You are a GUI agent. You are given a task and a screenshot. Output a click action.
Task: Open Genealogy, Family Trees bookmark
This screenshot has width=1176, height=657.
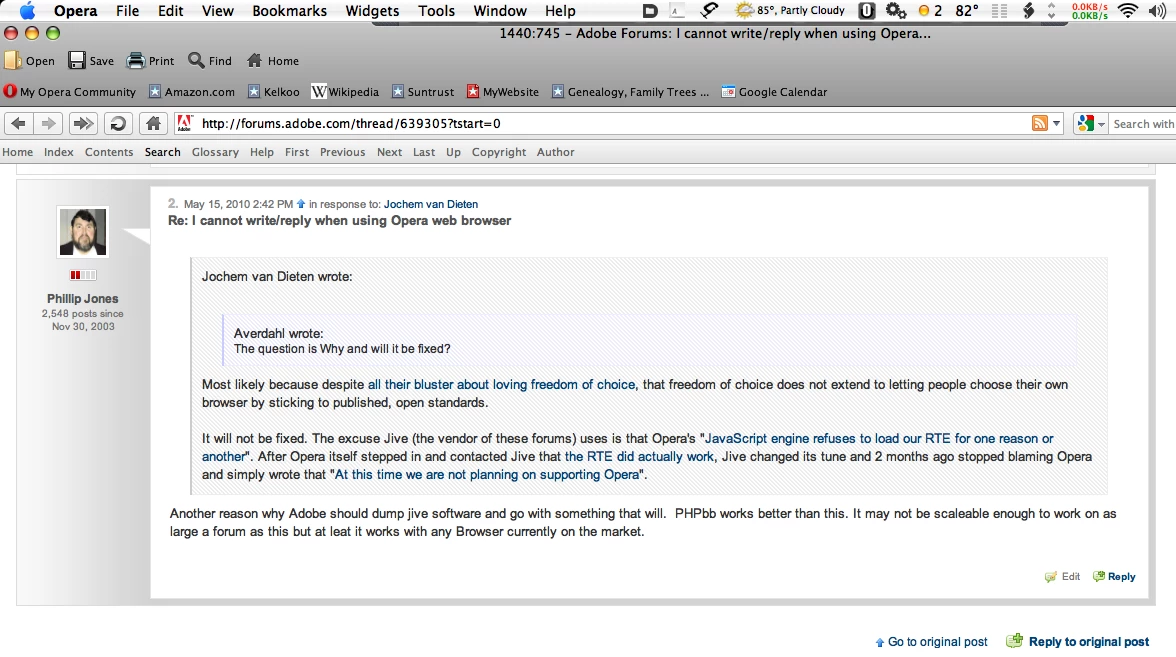(x=630, y=92)
